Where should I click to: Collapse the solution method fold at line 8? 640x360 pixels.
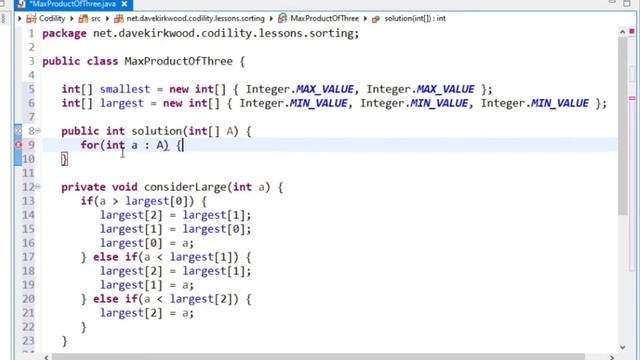(38, 131)
